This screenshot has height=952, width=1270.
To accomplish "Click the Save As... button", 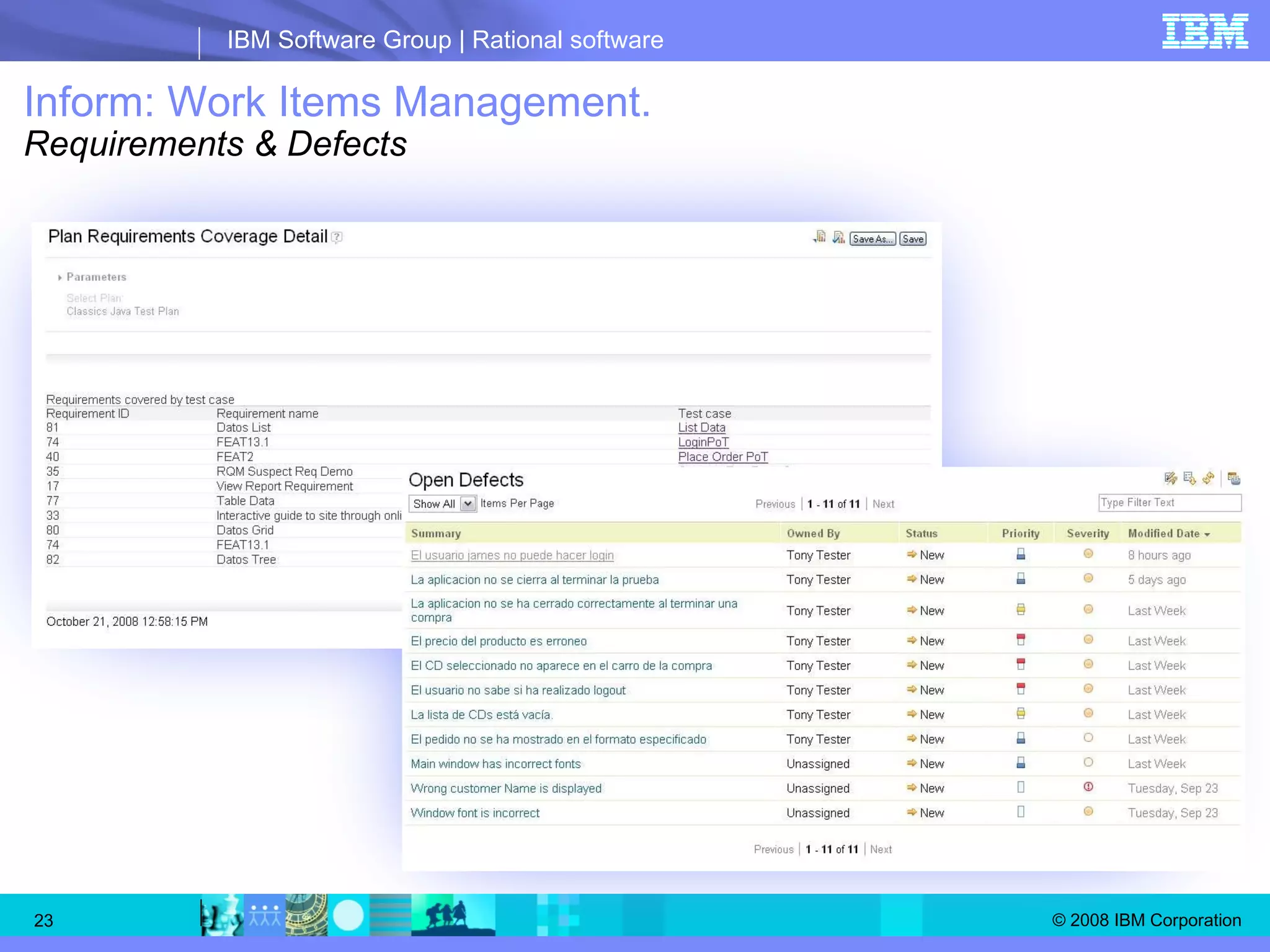I will tap(873, 239).
